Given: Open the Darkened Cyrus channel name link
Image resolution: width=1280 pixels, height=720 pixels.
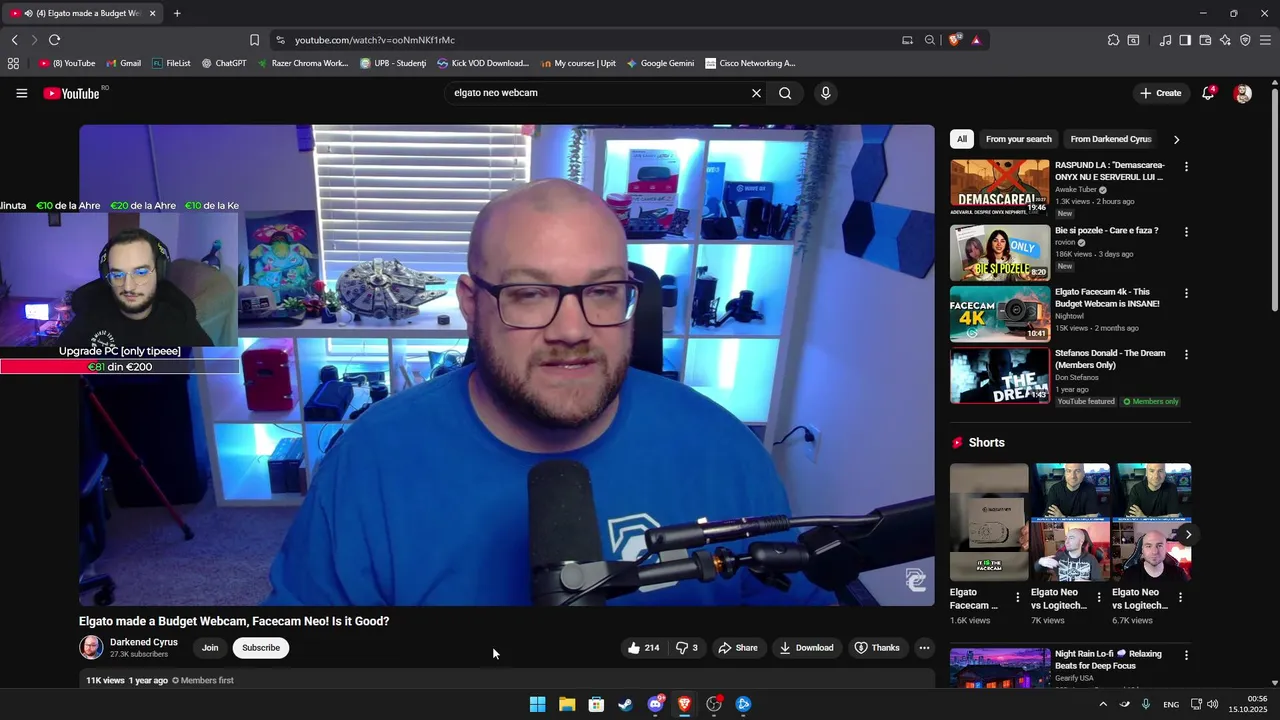Looking at the screenshot, I should [x=144, y=642].
